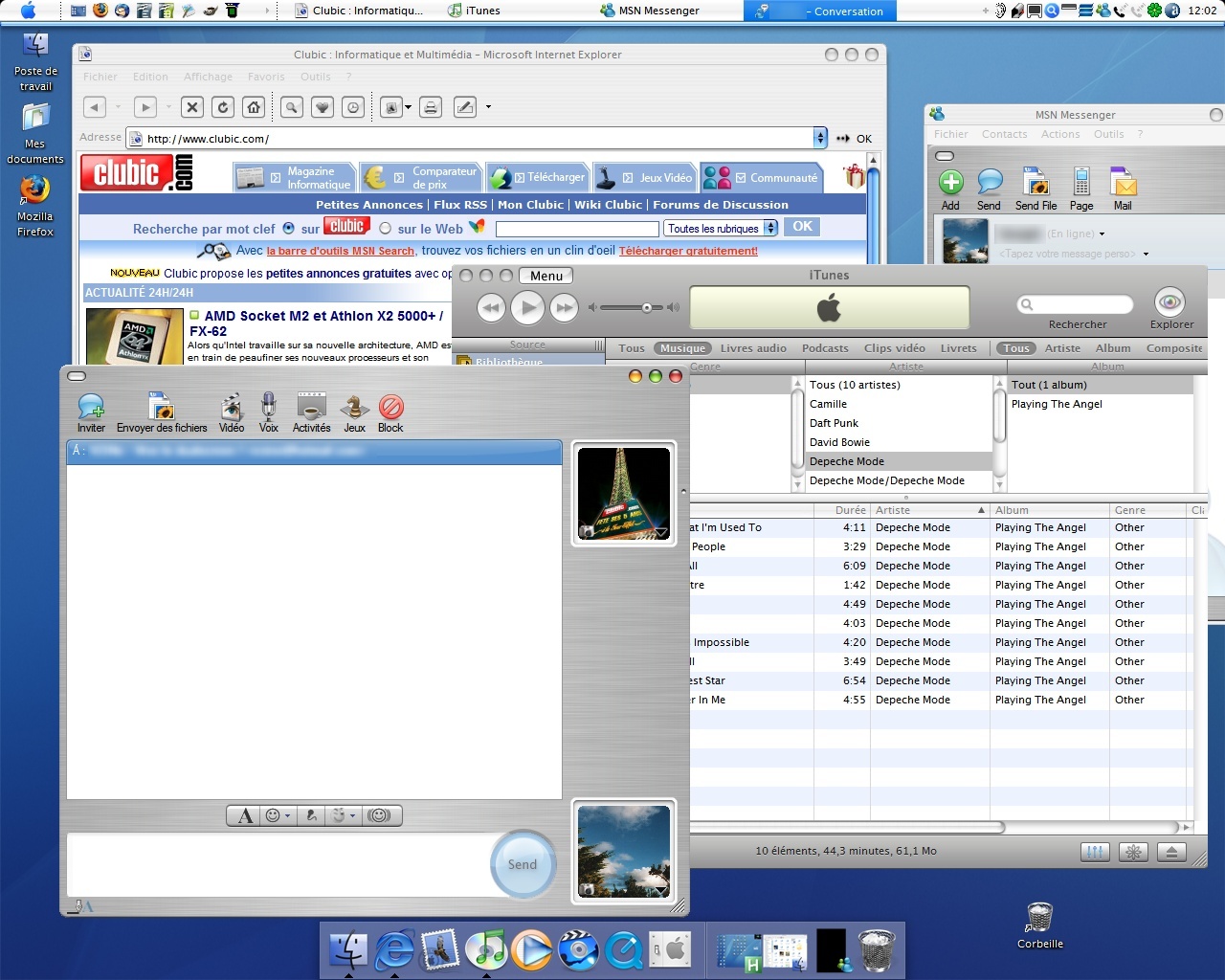Open font formatting 'A' button
This screenshot has height=980, width=1225.
[245, 815]
